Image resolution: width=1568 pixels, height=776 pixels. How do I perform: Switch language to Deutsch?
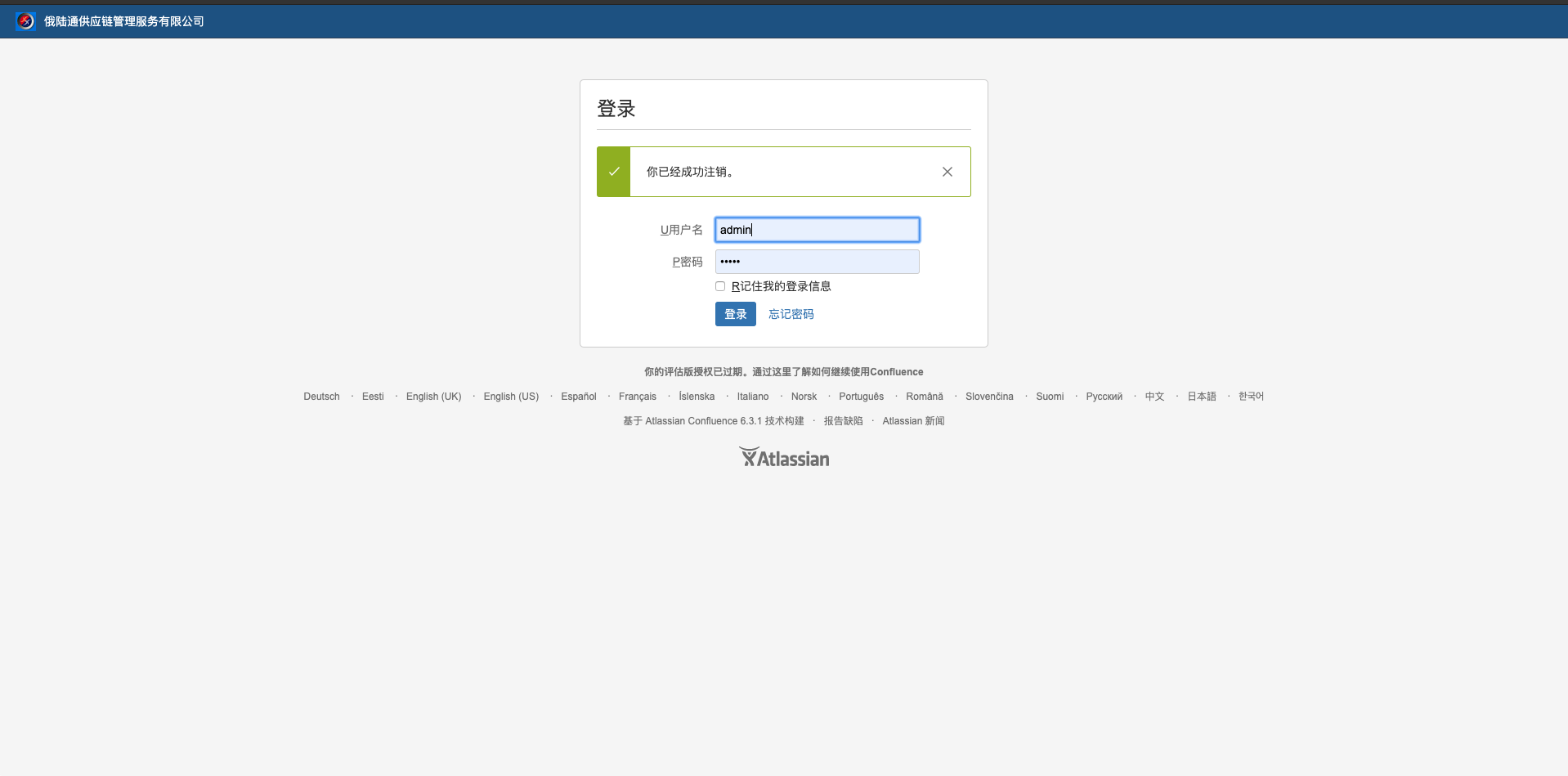(321, 397)
